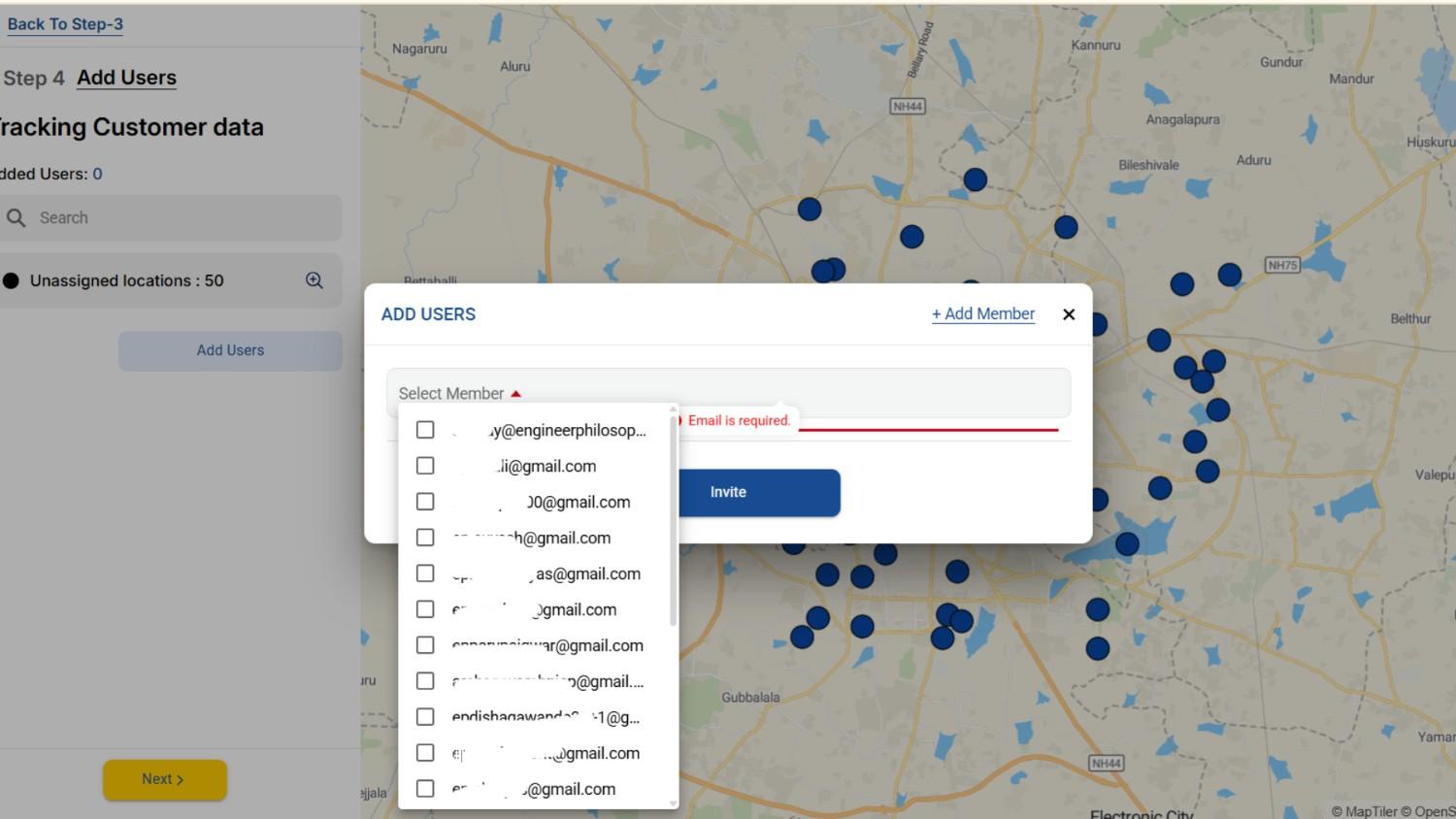Select the checkbox for email ending ar@gmail.com
1456x819 pixels.
(x=425, y=645)
